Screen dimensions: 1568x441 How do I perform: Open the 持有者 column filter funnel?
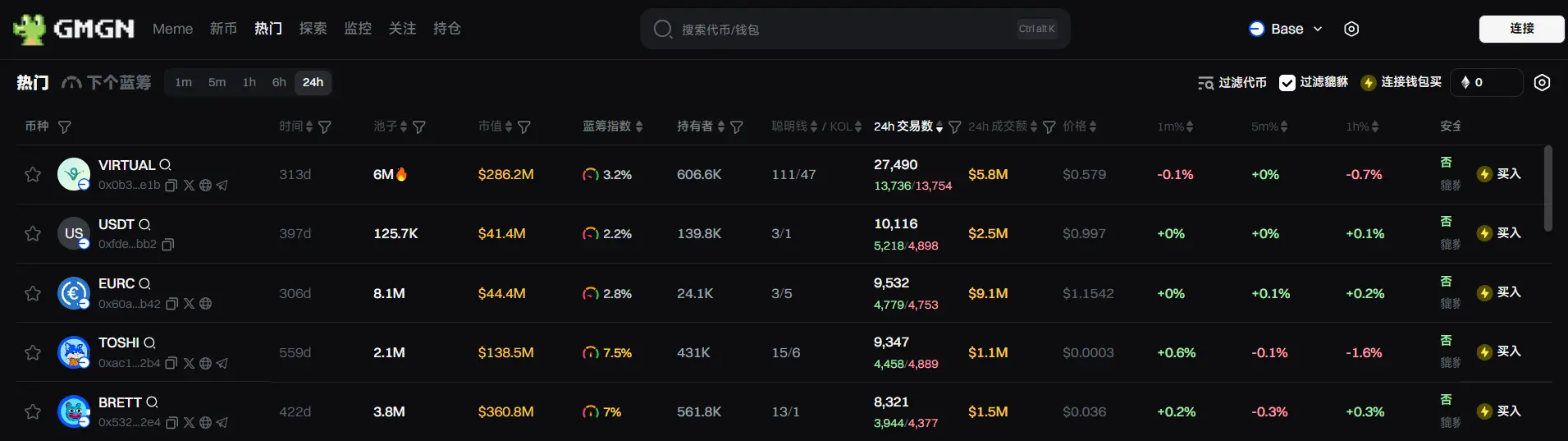[x=737, y=127]
